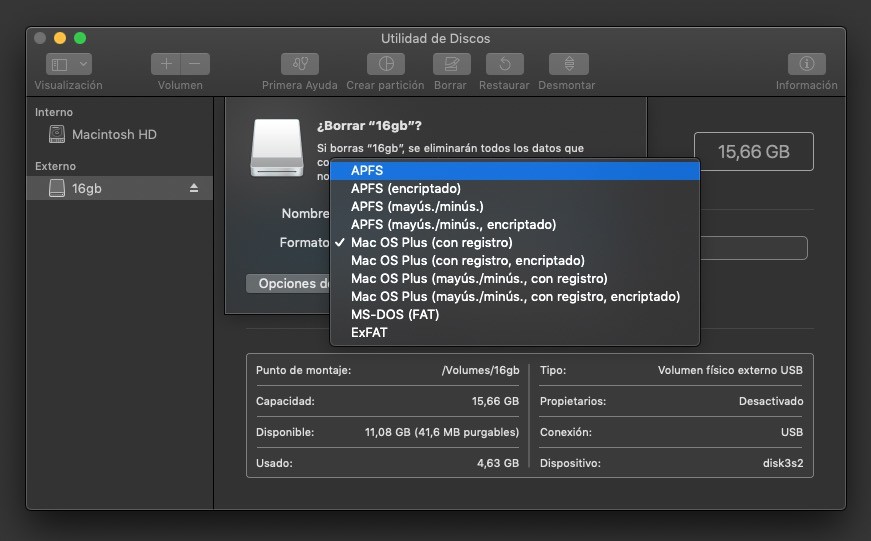Select APFS format option
This screenshot has width=871, height=541.
(367, 171)
